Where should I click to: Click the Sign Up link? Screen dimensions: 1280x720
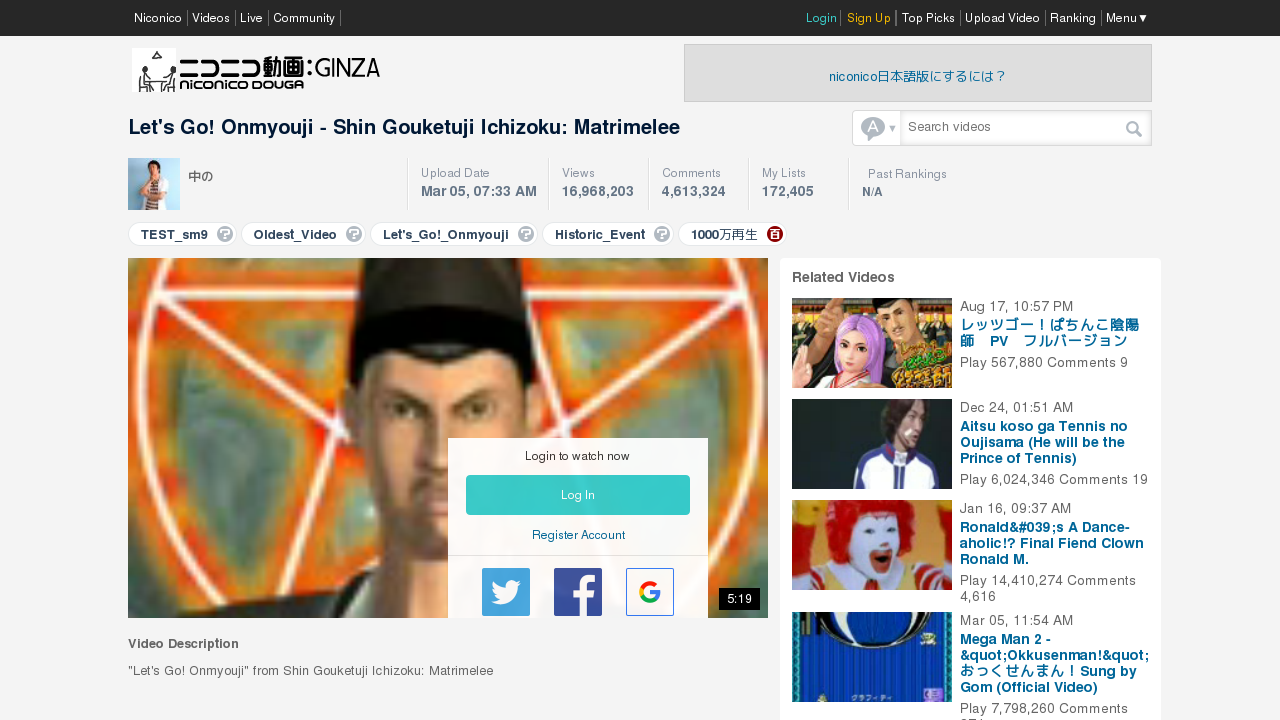coord(869,18)
